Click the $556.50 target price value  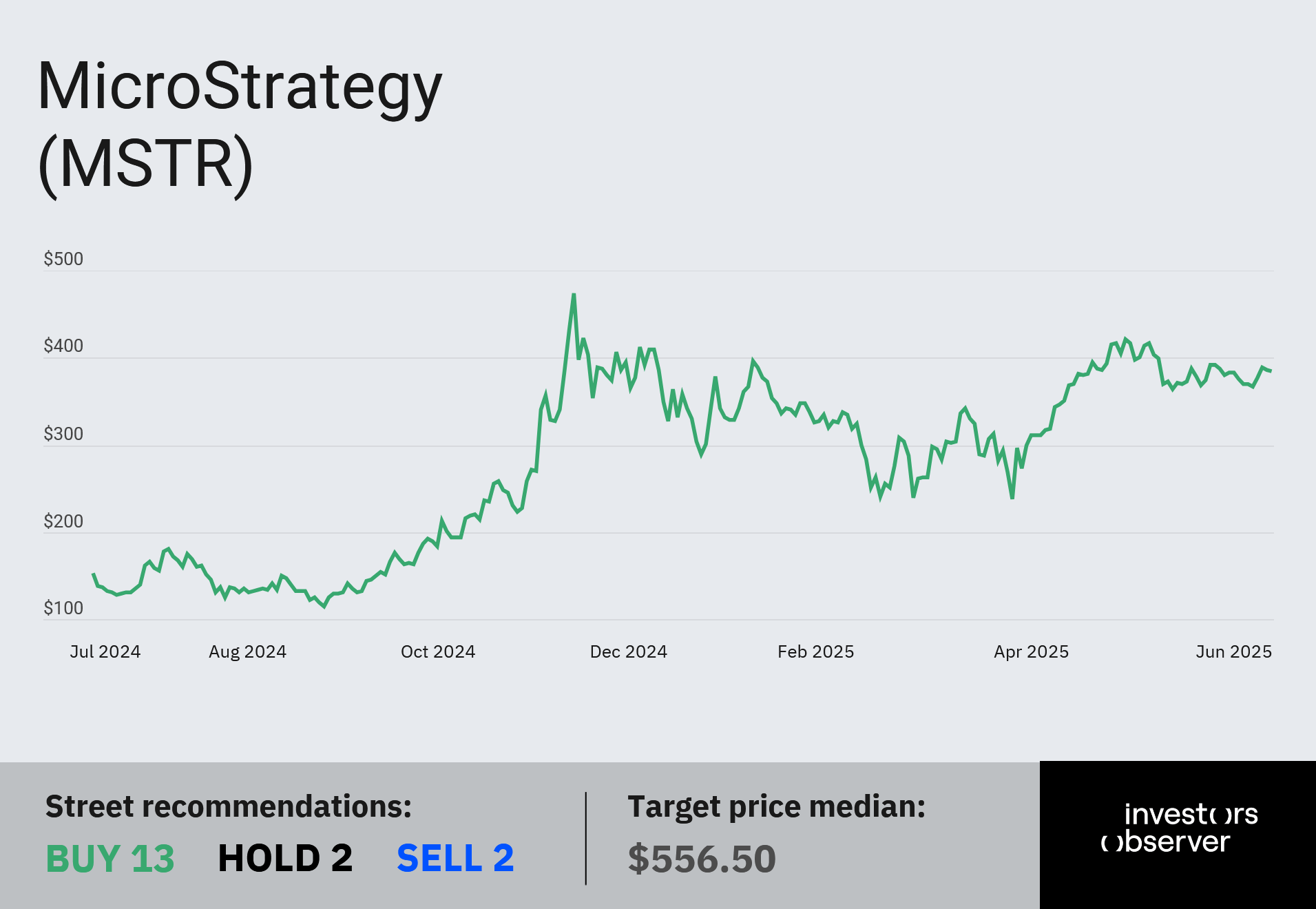pyautogui.click(x=702, y=859)
